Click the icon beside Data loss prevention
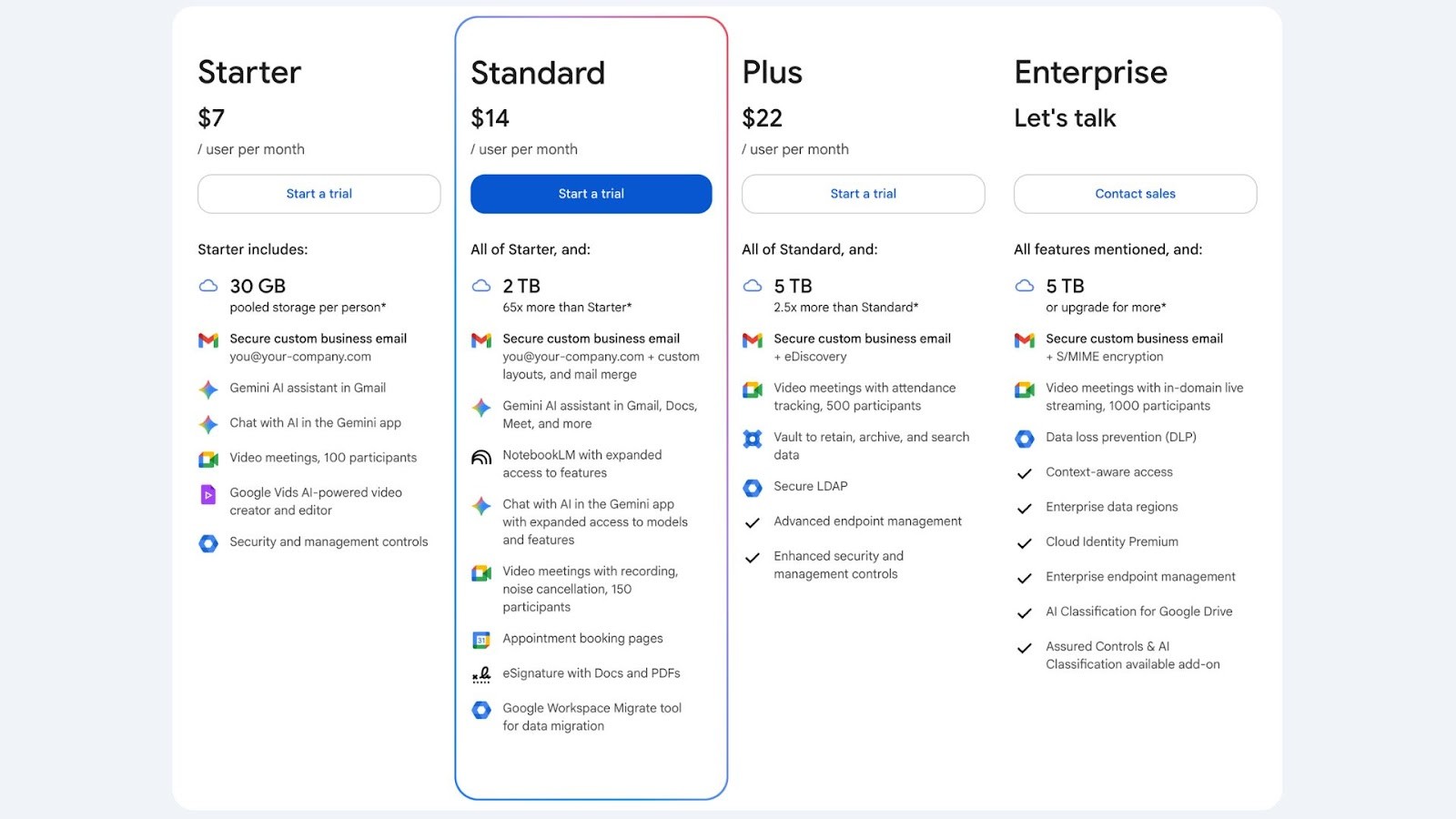1456x819 pixels. (1025, 439)
